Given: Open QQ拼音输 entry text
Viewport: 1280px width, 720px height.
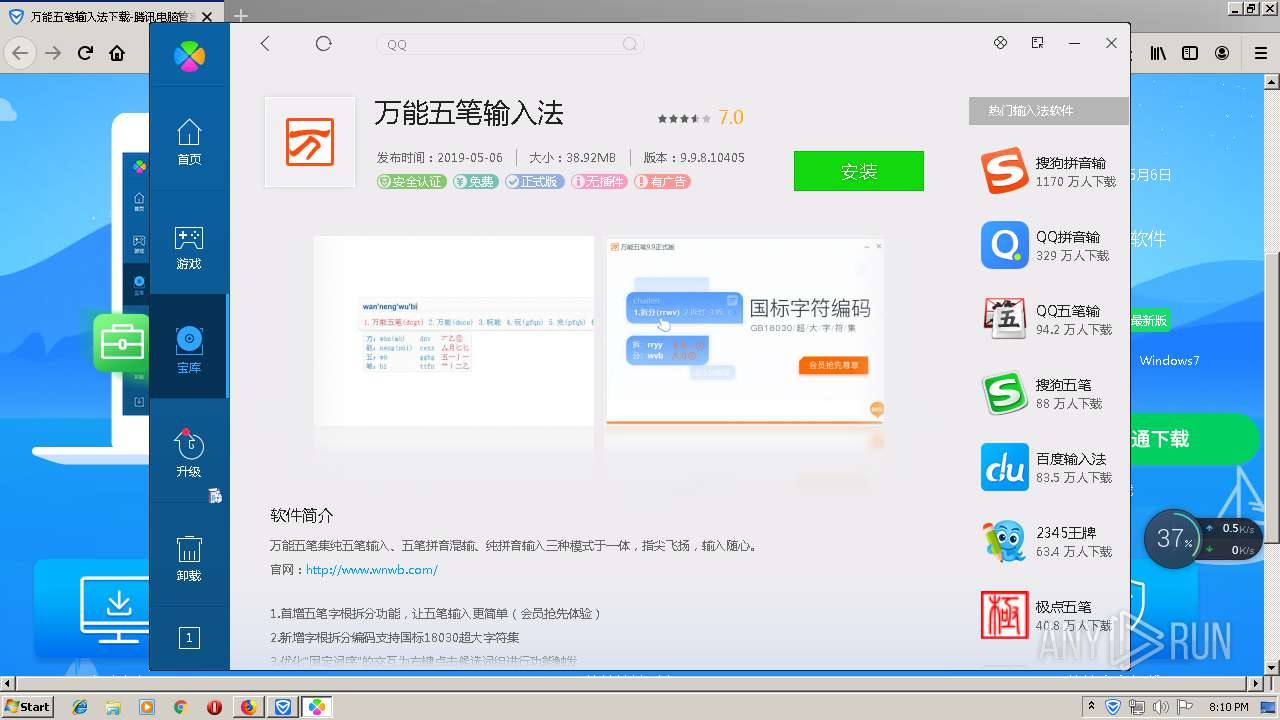Looking at the screenshot, I should tap(1068, 237).
